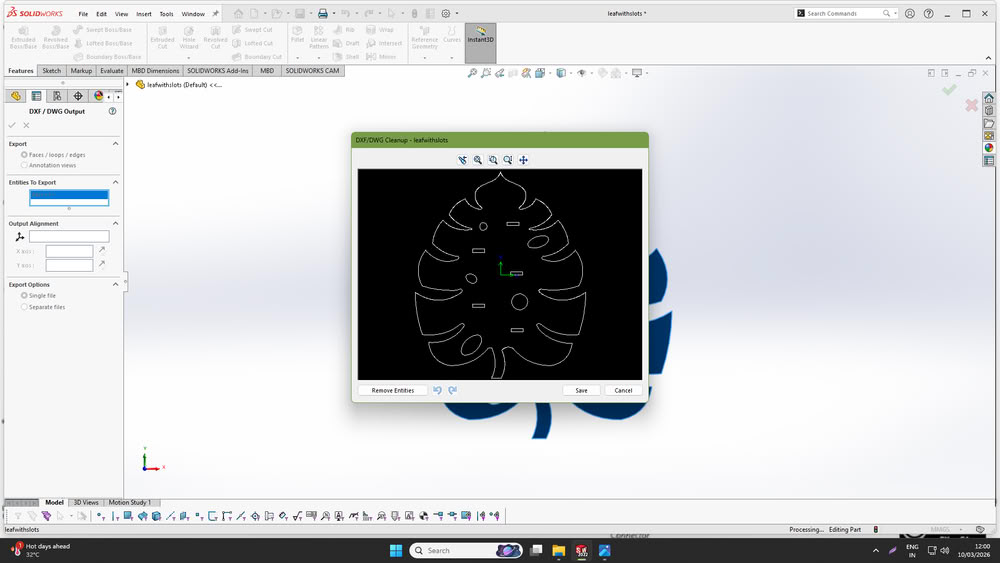Click the Windows Start button

(396, 550)
